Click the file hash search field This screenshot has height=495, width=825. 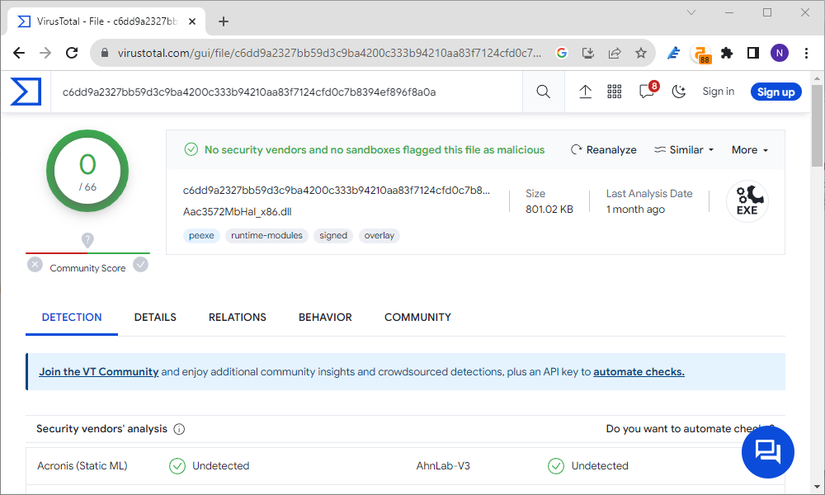coord(290,92)
